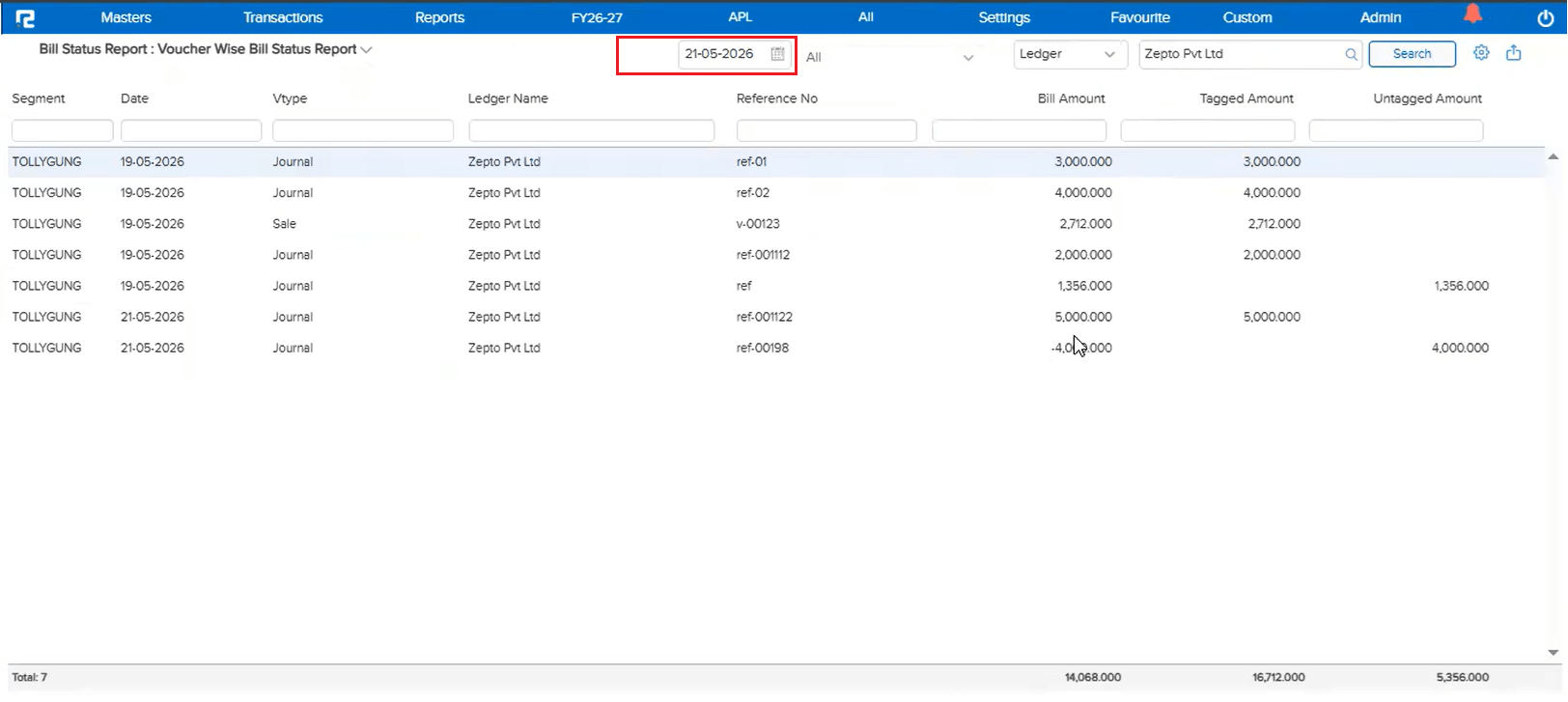Select the FY26-27 financial year menu

point(597,17)
